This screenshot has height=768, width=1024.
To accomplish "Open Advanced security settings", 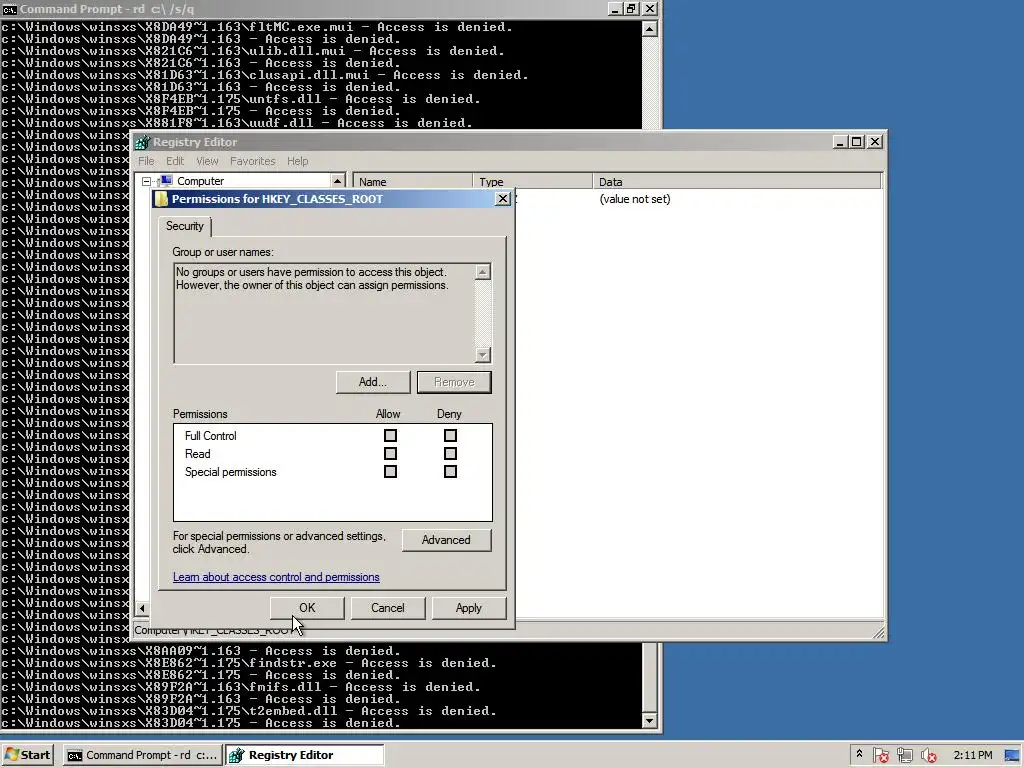I will (x=446, y=540).
